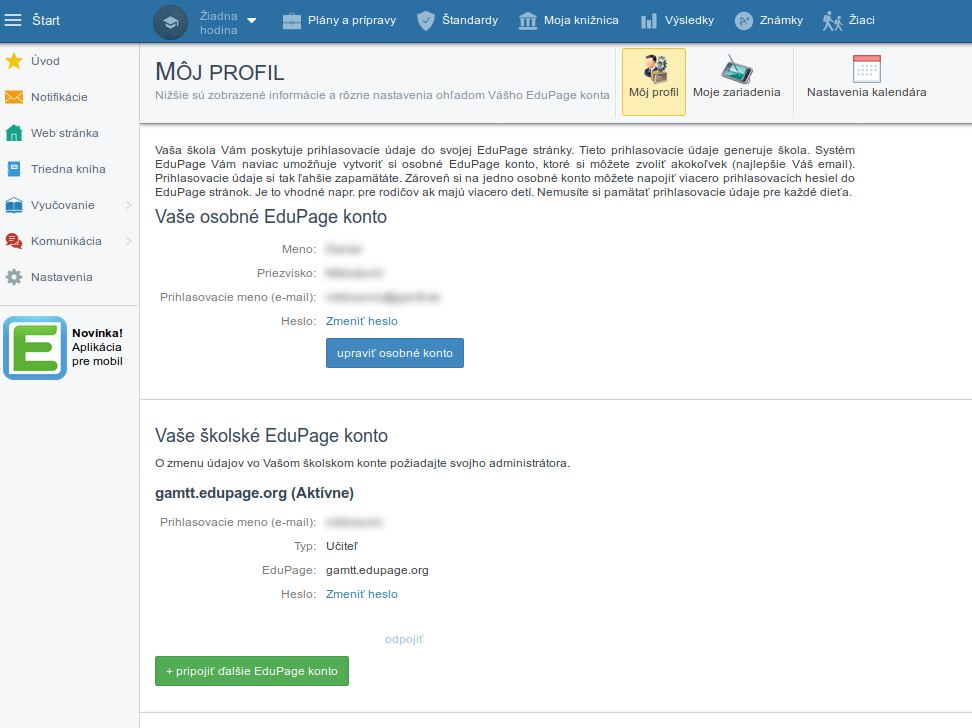Open Štandardy menu item

(470, 20)
